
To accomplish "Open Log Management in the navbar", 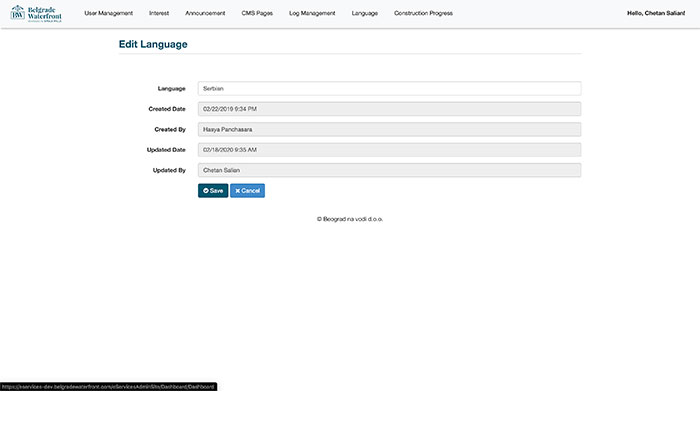I will click(x=312, y=13).
